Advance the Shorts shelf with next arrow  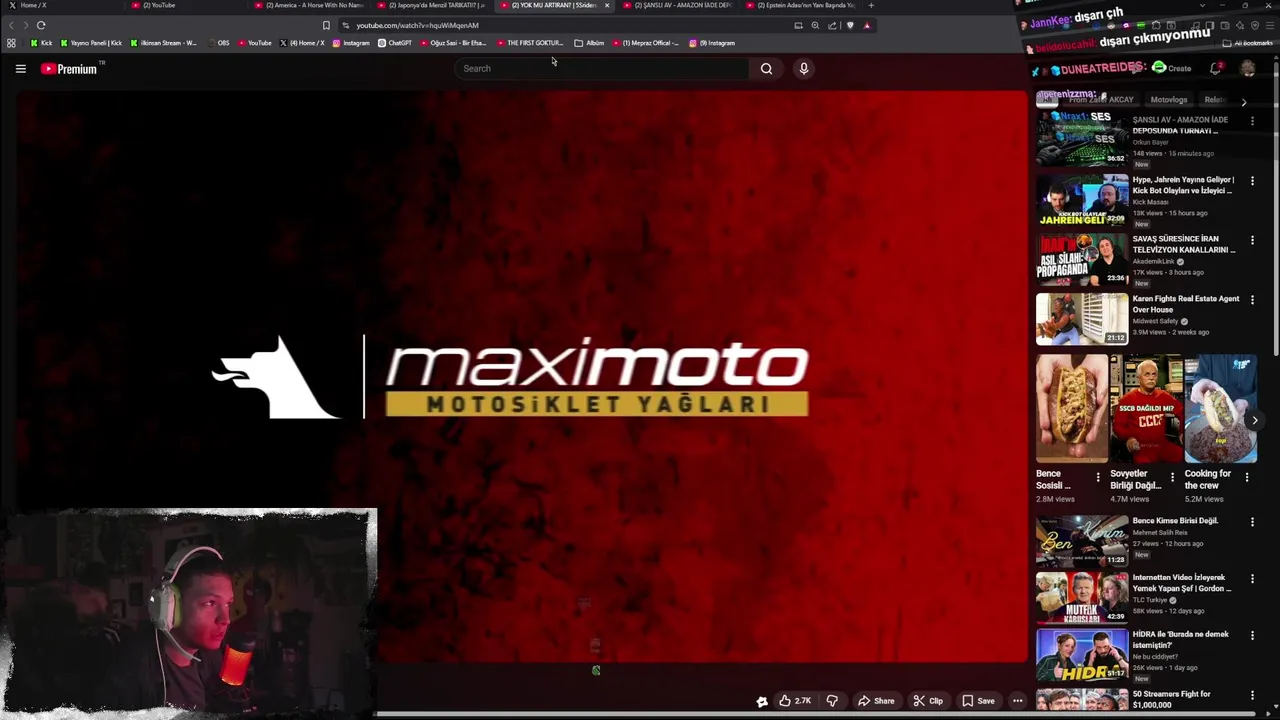1254,420
